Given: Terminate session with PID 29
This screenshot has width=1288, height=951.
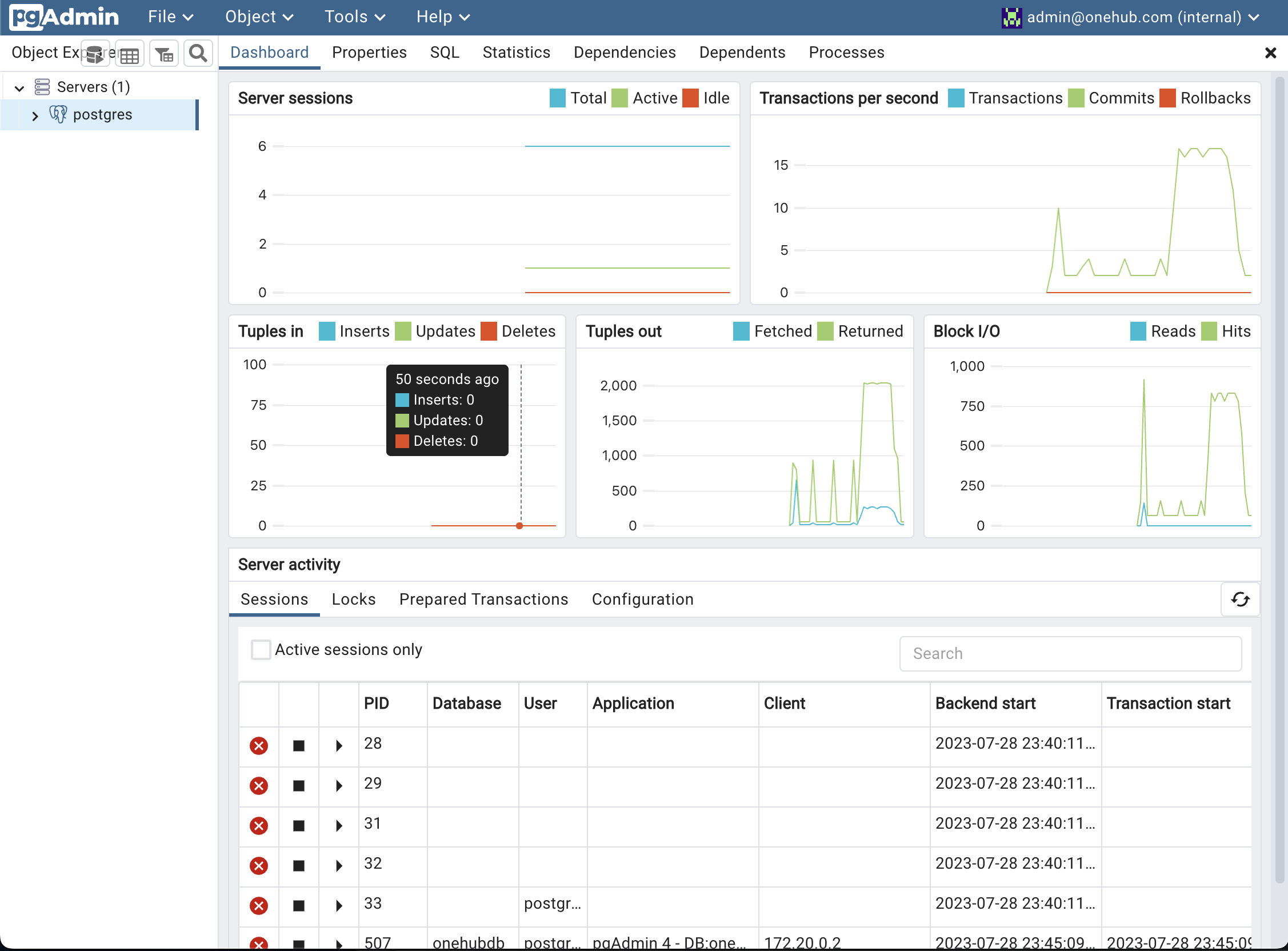Looking at the screenshot, I should click(258, 786).
